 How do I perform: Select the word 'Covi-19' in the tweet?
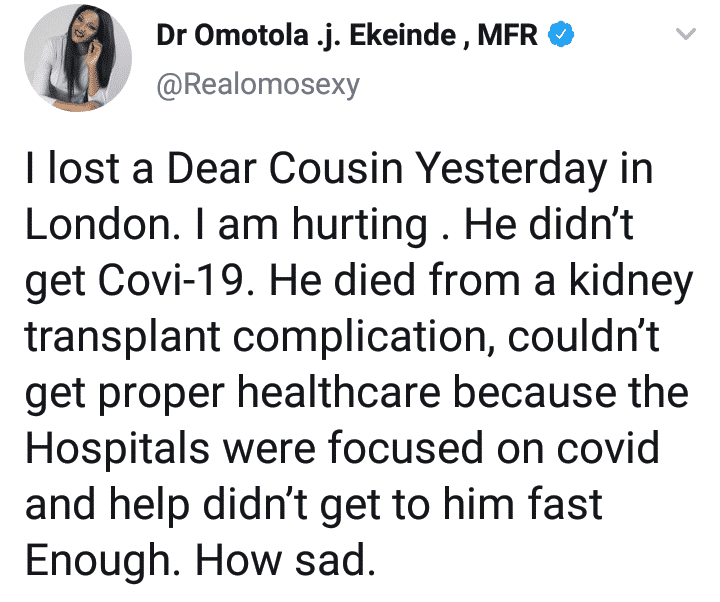click(170, 281)
